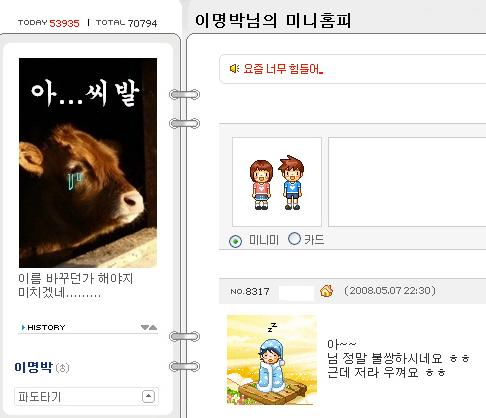The width and height of the screenshot is (486, 418).
Task: Click the gender symbol next to 이명박
Action: 62,368
